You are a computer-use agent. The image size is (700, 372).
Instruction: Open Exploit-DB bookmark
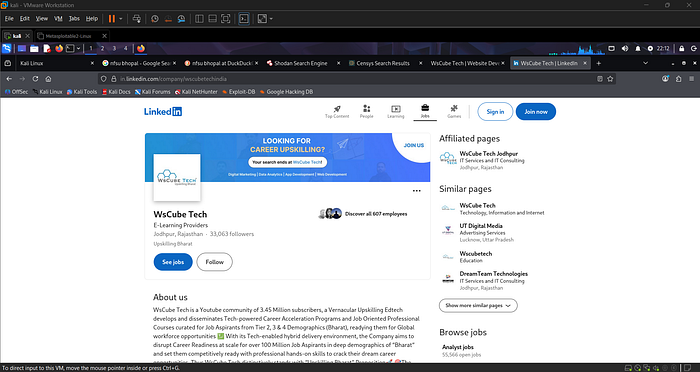tap(239, 92)
